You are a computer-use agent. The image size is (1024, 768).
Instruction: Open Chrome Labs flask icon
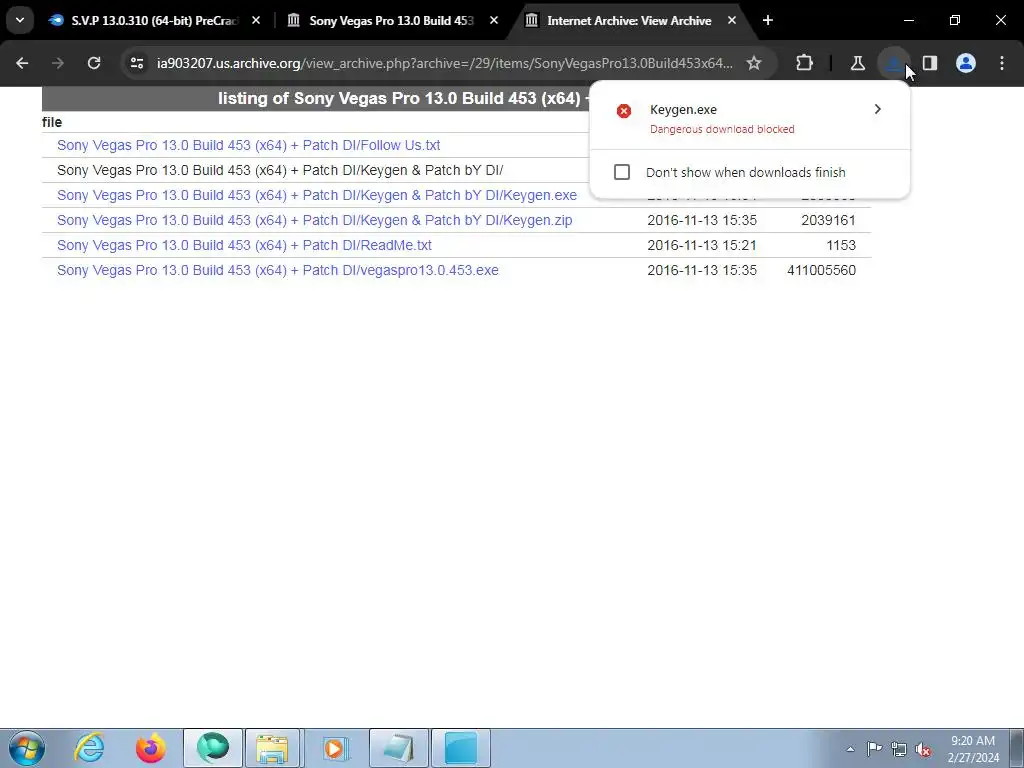click(857, 63)
